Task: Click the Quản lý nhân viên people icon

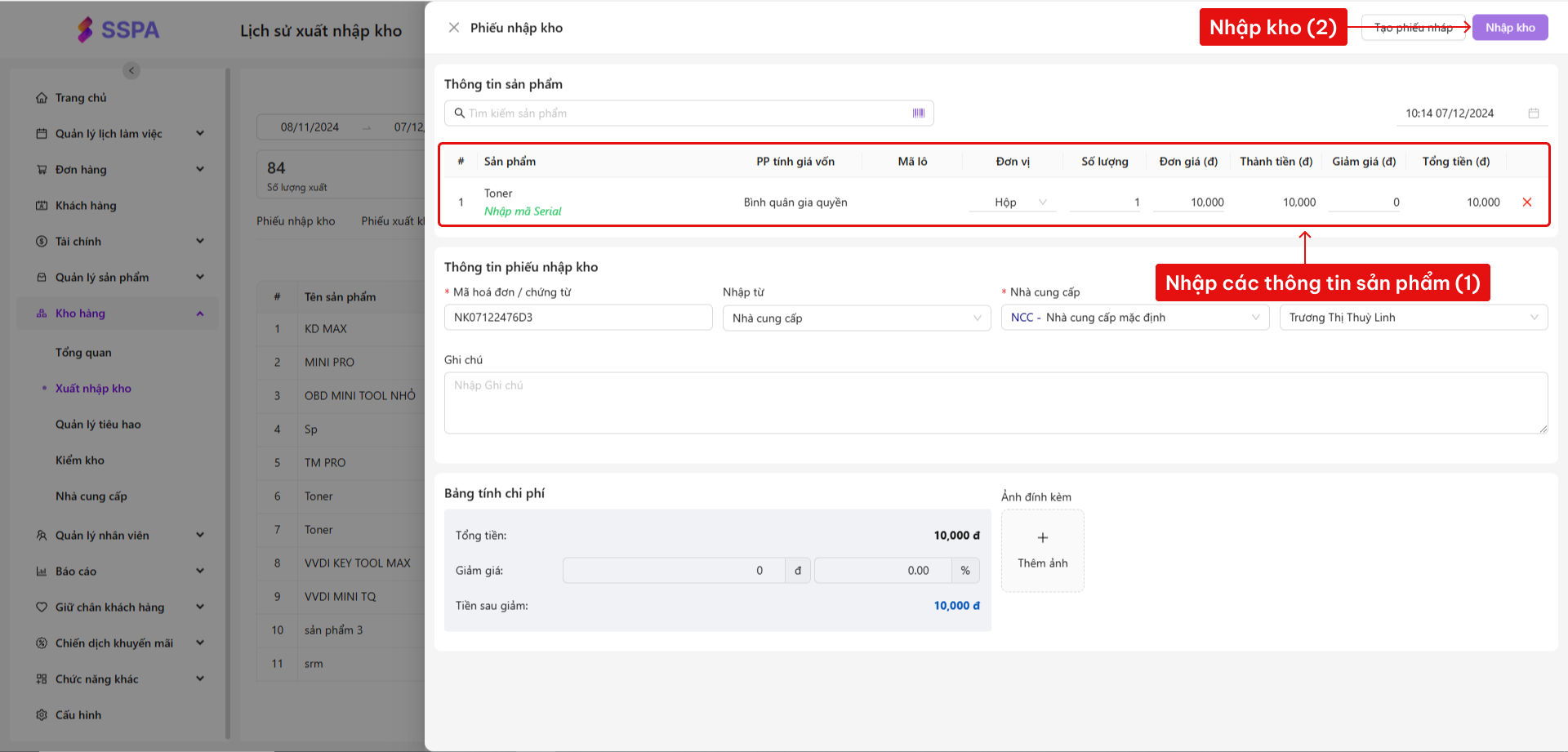Action: [42, 536]
